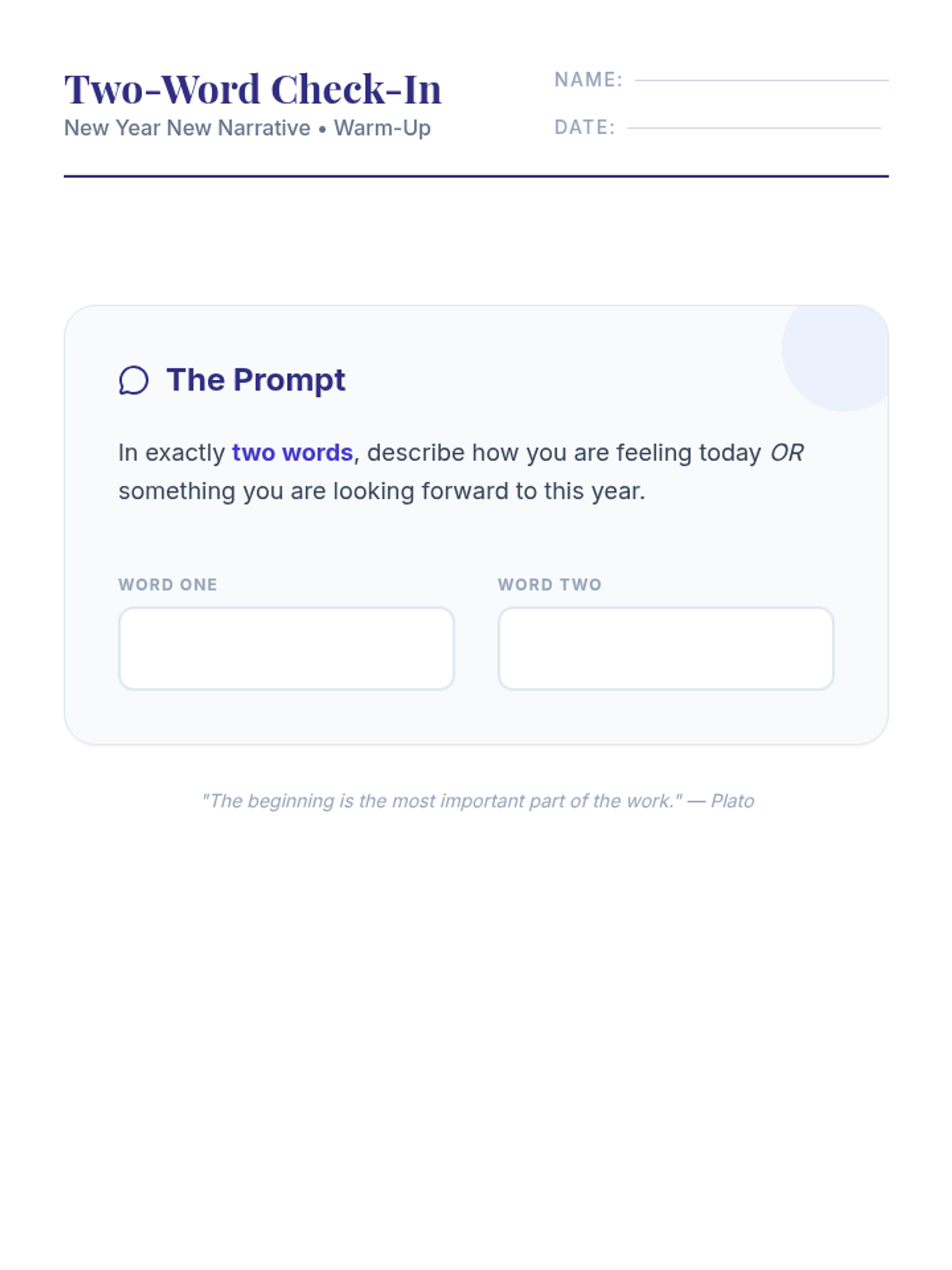Click the New Year New Narrative subtitle text

point(187,128)
